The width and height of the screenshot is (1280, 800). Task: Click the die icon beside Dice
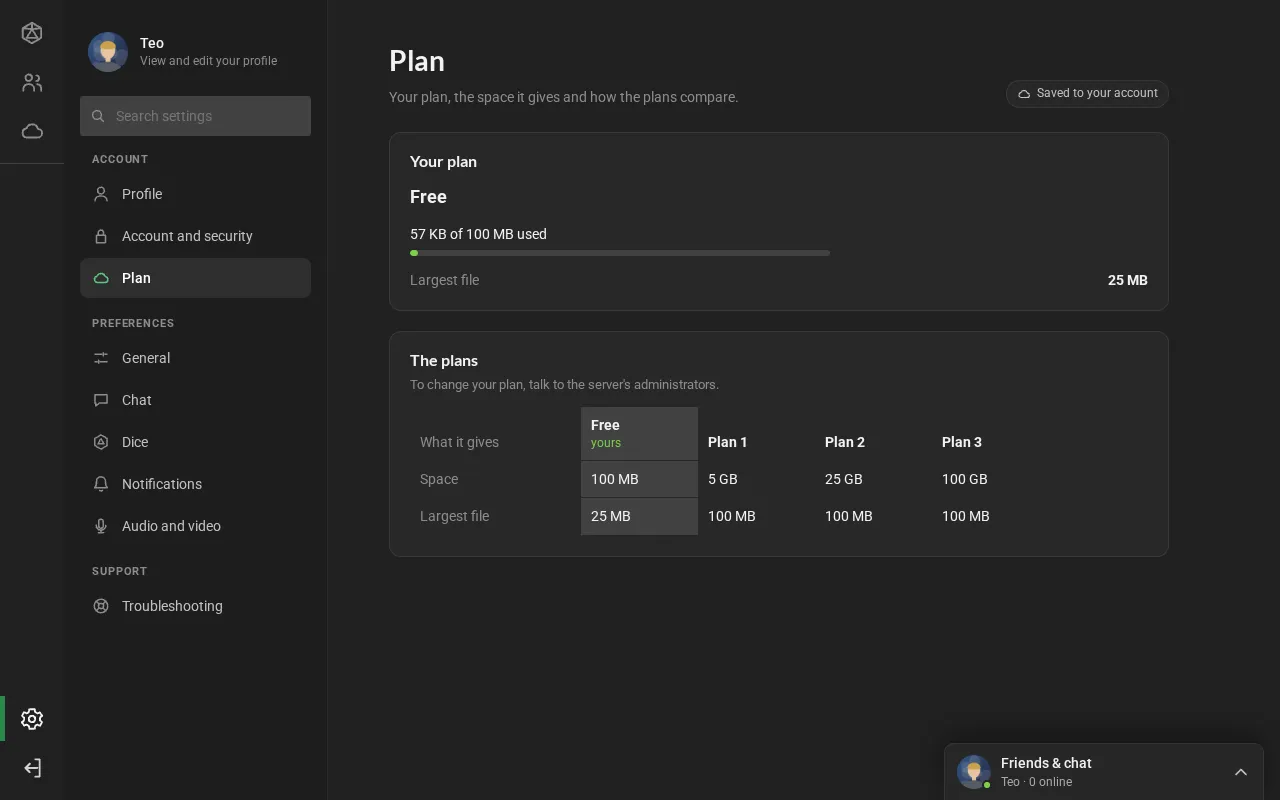pos(101,442)
